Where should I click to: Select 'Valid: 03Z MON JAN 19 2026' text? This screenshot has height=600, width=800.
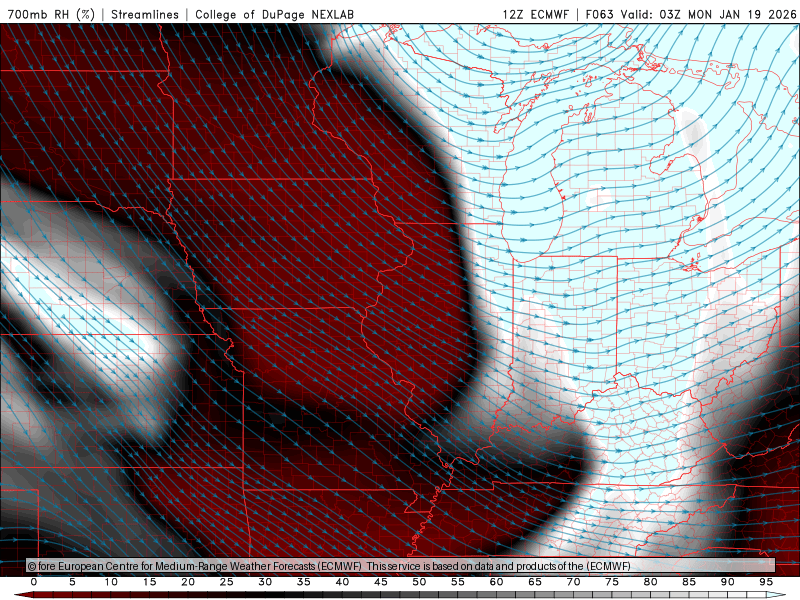click(x=708, y=14)
